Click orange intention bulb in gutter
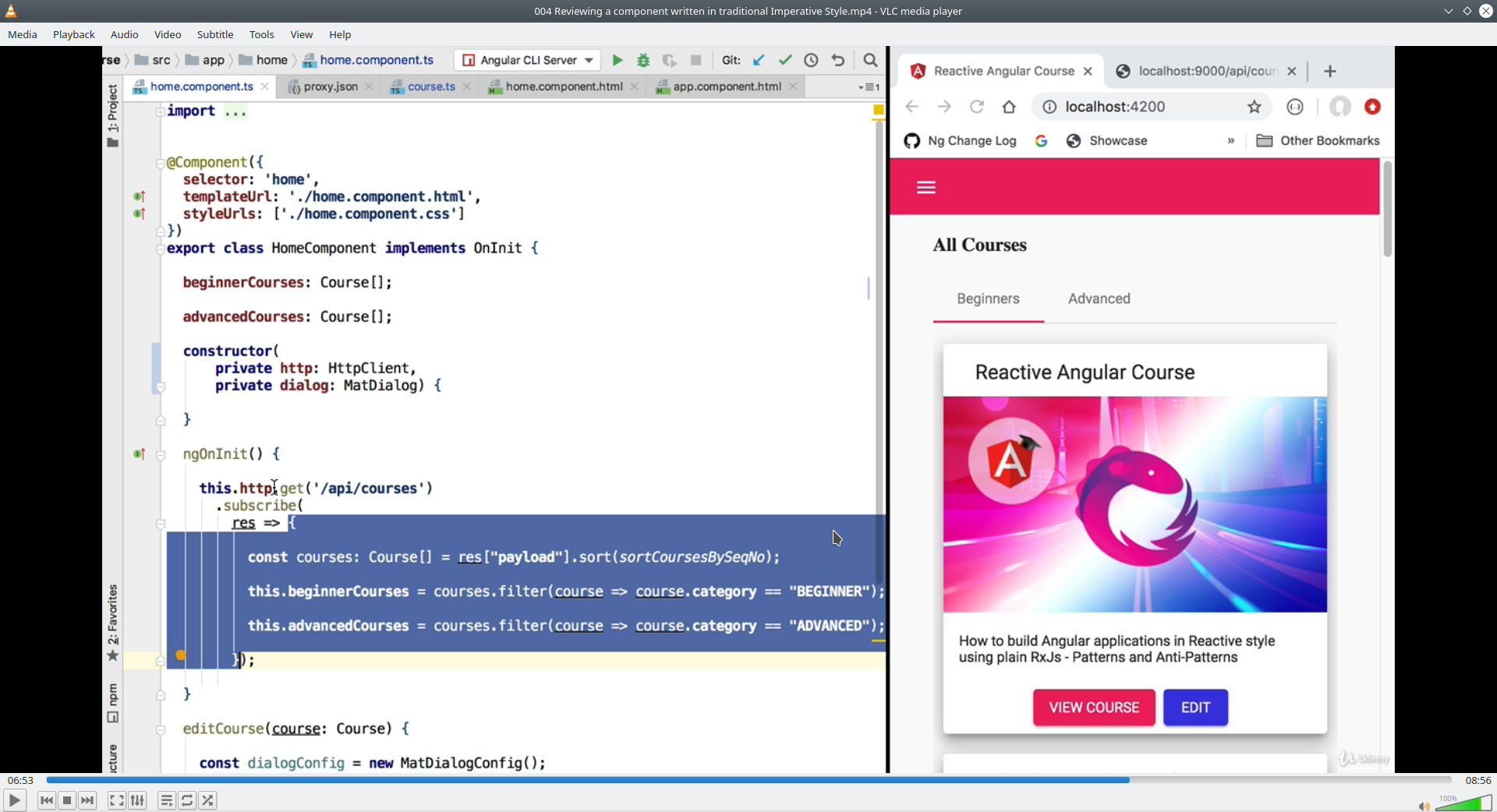Viewport: 1497px width, 812px height. pos(181,655)
